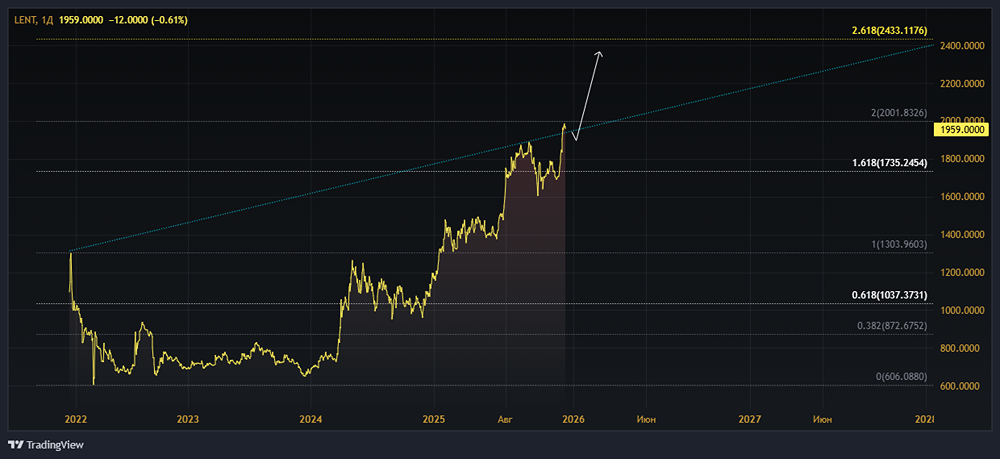Click the 600.0000 price axis label
Screen dimensions: 1000x459
[962, 386]
